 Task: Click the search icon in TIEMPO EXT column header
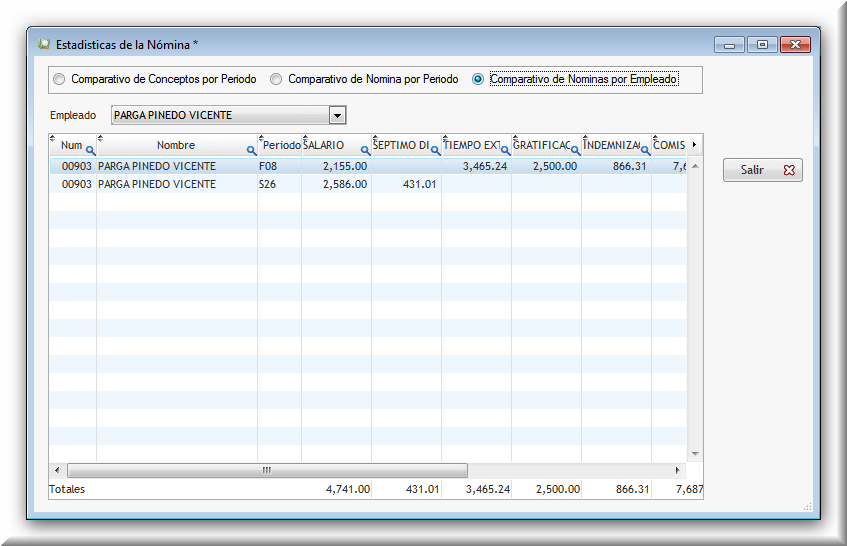coord(505,151)
